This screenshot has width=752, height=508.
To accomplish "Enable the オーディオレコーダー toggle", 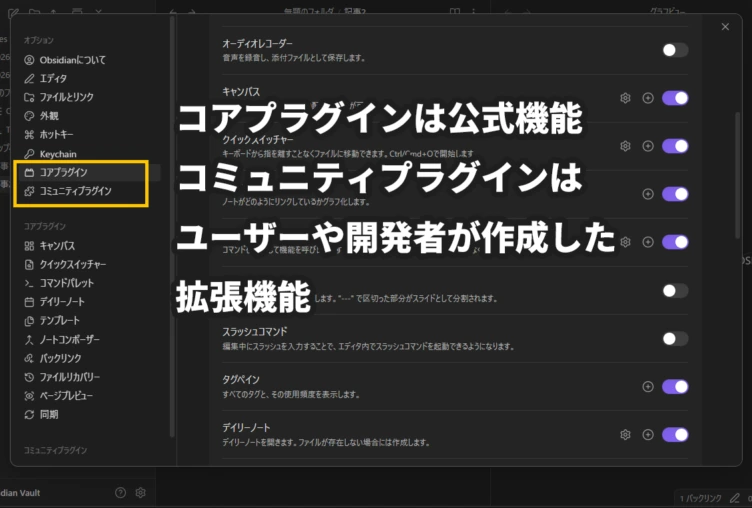I will pos(675,50).
